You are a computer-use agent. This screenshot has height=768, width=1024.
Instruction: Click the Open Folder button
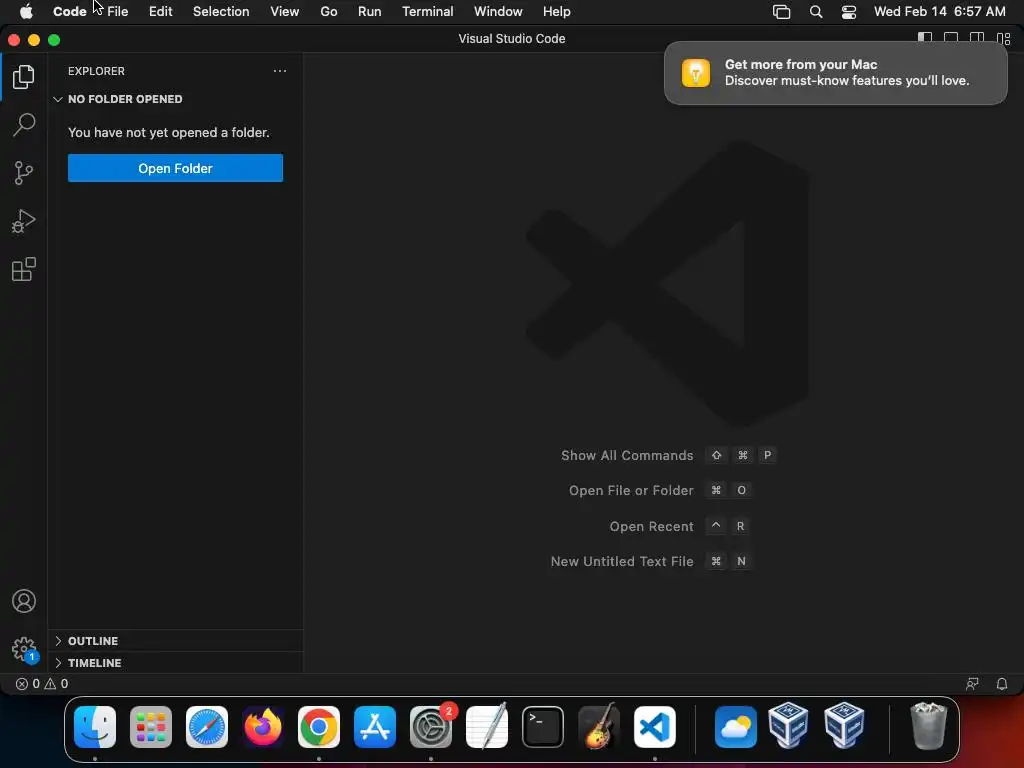(x=175, y=168)
